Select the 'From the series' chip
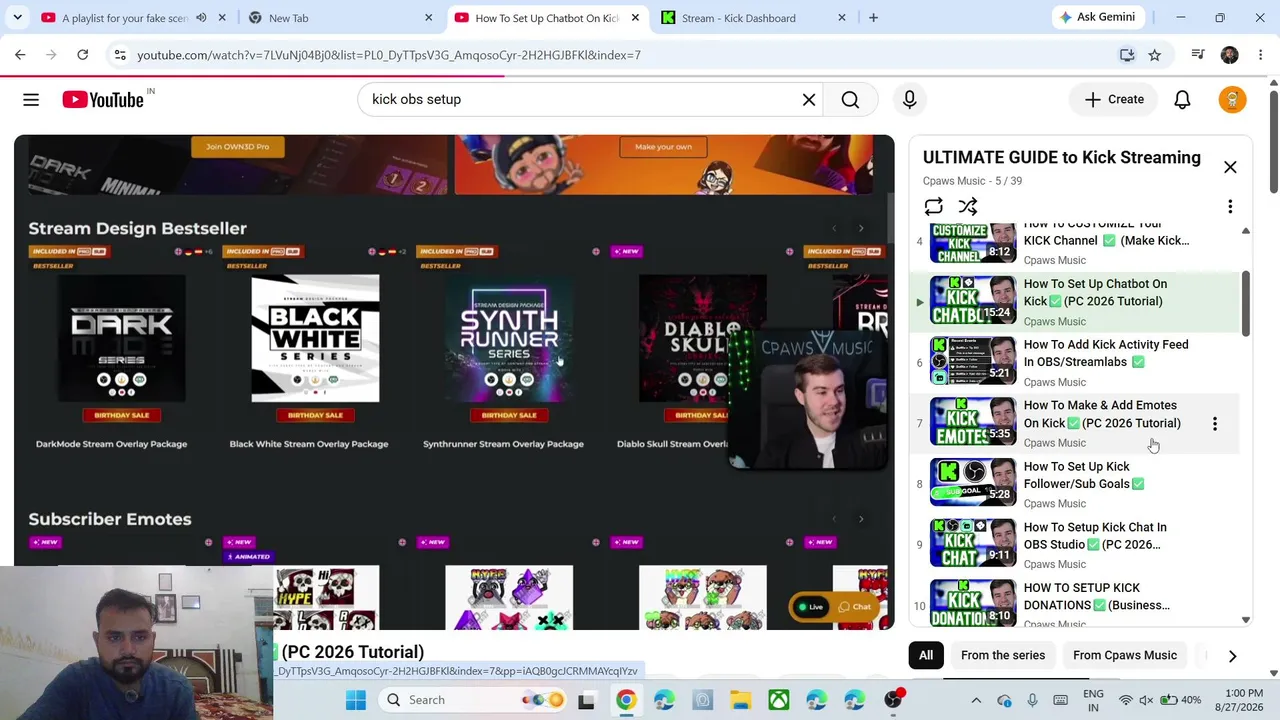Viewport: 1280px width, 720px height. click(1003, 655)
